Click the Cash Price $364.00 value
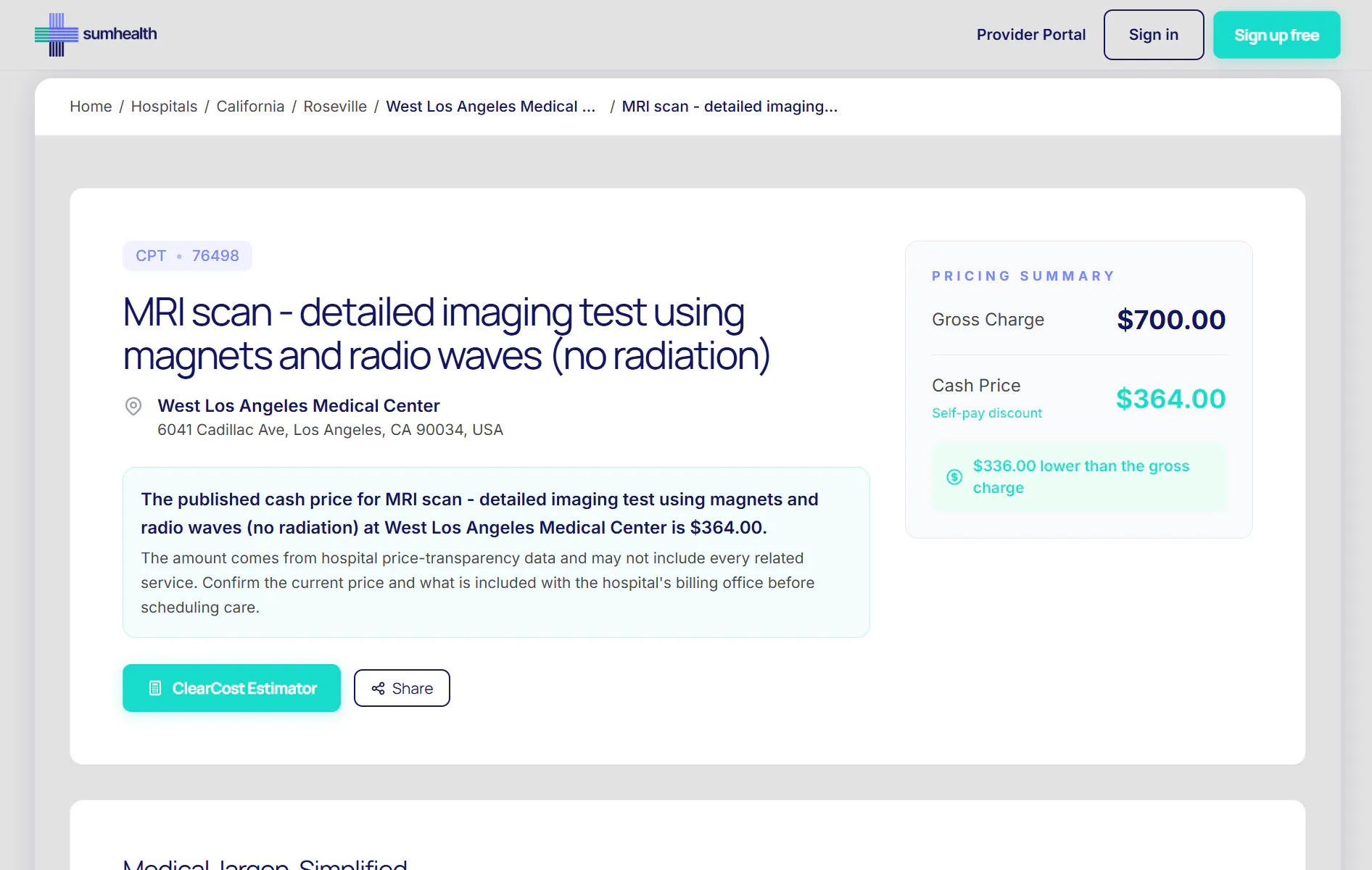Image resolution: width=1372 pixels, height=870 pixels. pos(1171,399)
